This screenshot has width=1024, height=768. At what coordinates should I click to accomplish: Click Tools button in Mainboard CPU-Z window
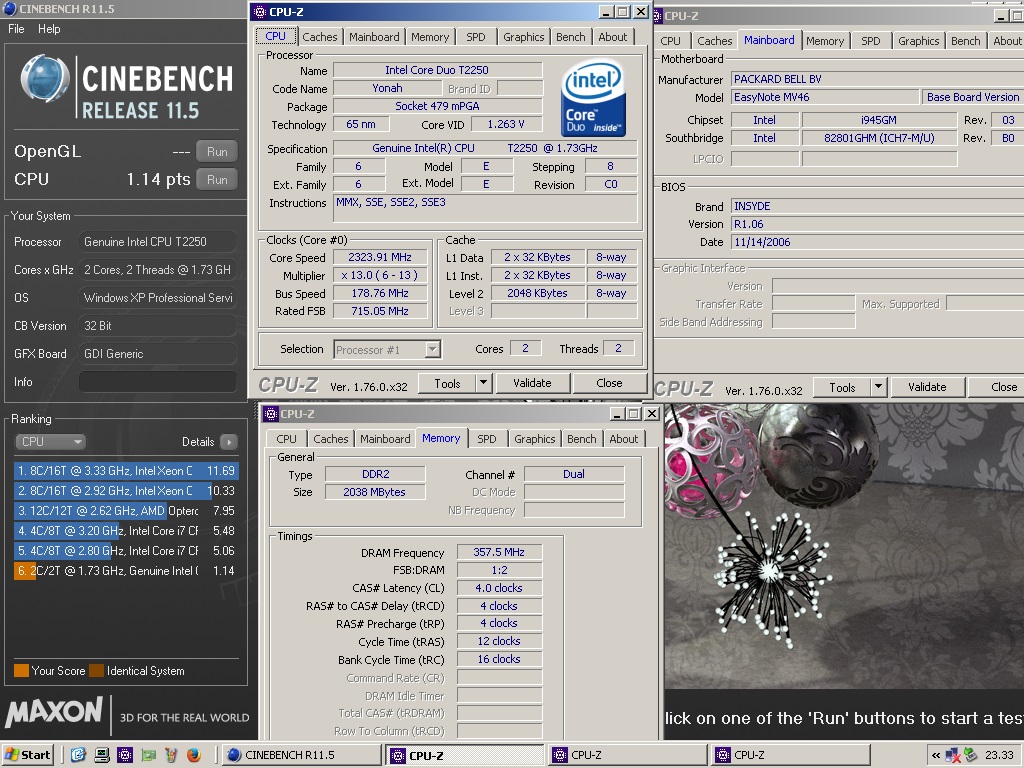[x=842, y=388]
